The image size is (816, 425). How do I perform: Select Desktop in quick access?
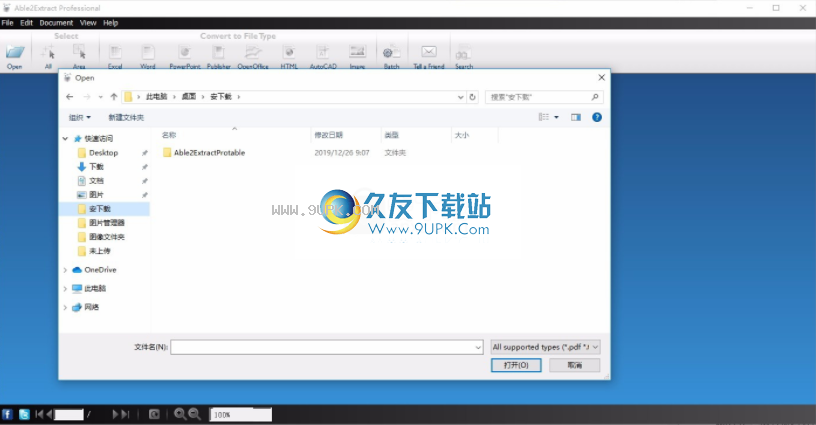104,153
